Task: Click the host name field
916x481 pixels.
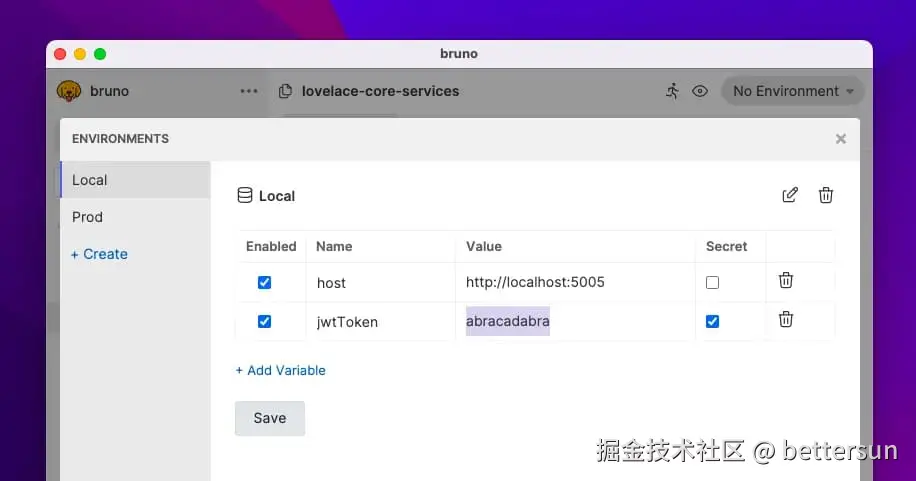Action: click(381, 283)
